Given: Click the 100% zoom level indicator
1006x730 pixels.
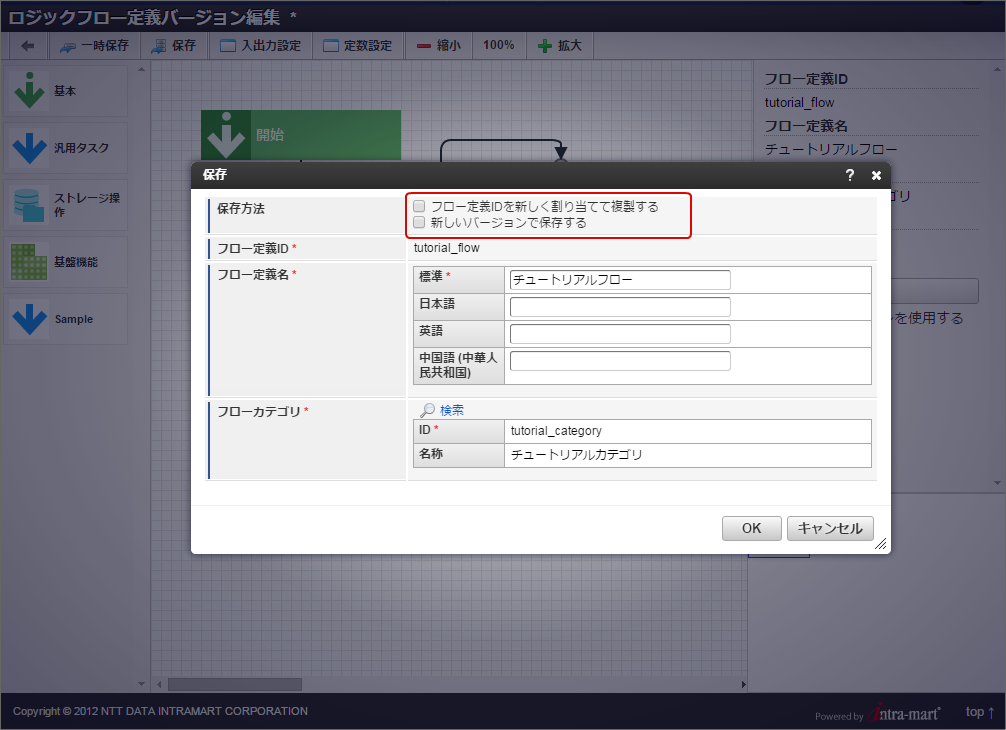Looking at the screenshot, I should coord(498,45).
